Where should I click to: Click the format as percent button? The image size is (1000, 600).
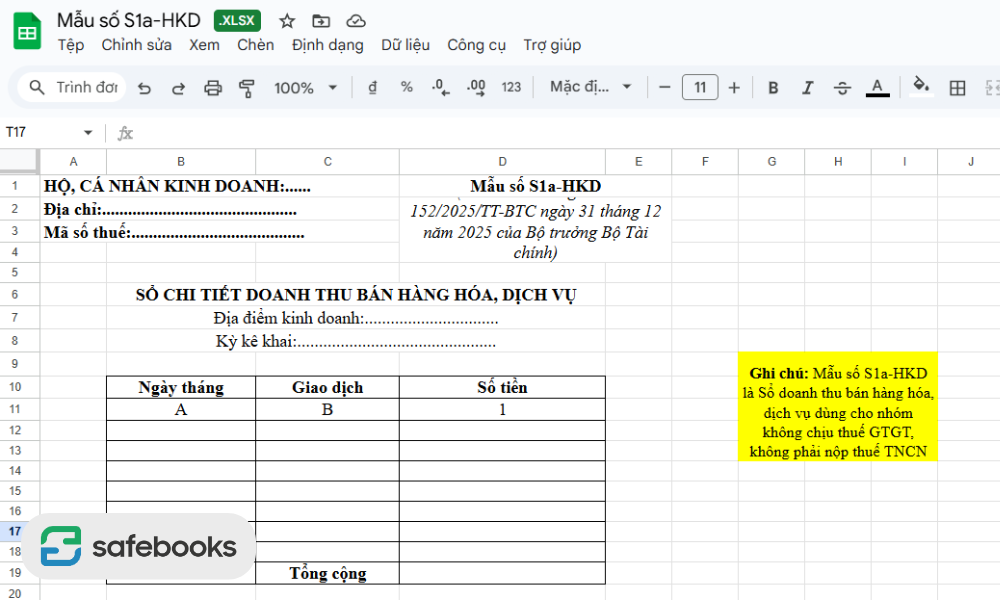pos(406,87)
